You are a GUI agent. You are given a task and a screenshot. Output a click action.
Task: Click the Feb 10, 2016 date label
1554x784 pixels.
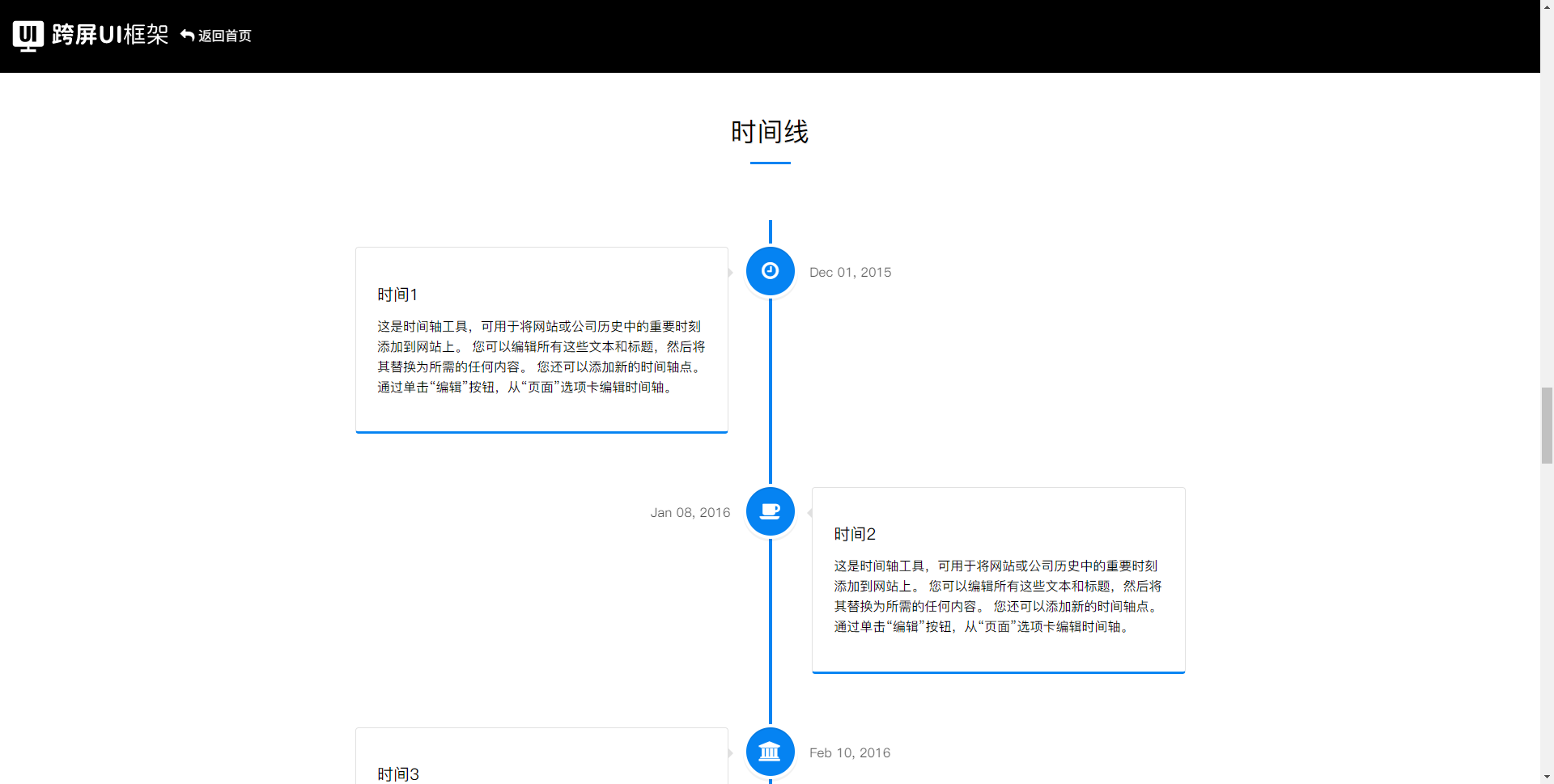point(850,753)
